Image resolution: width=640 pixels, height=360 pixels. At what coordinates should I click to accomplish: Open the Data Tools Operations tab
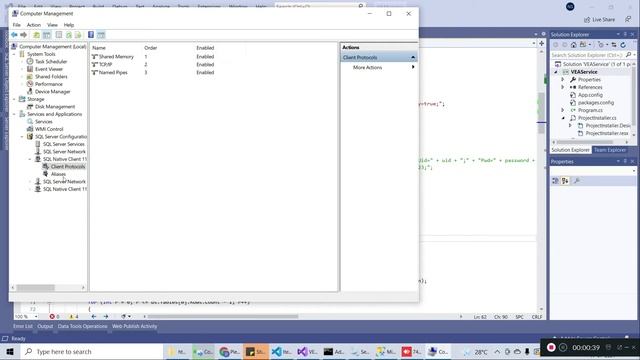coord(82,326)
